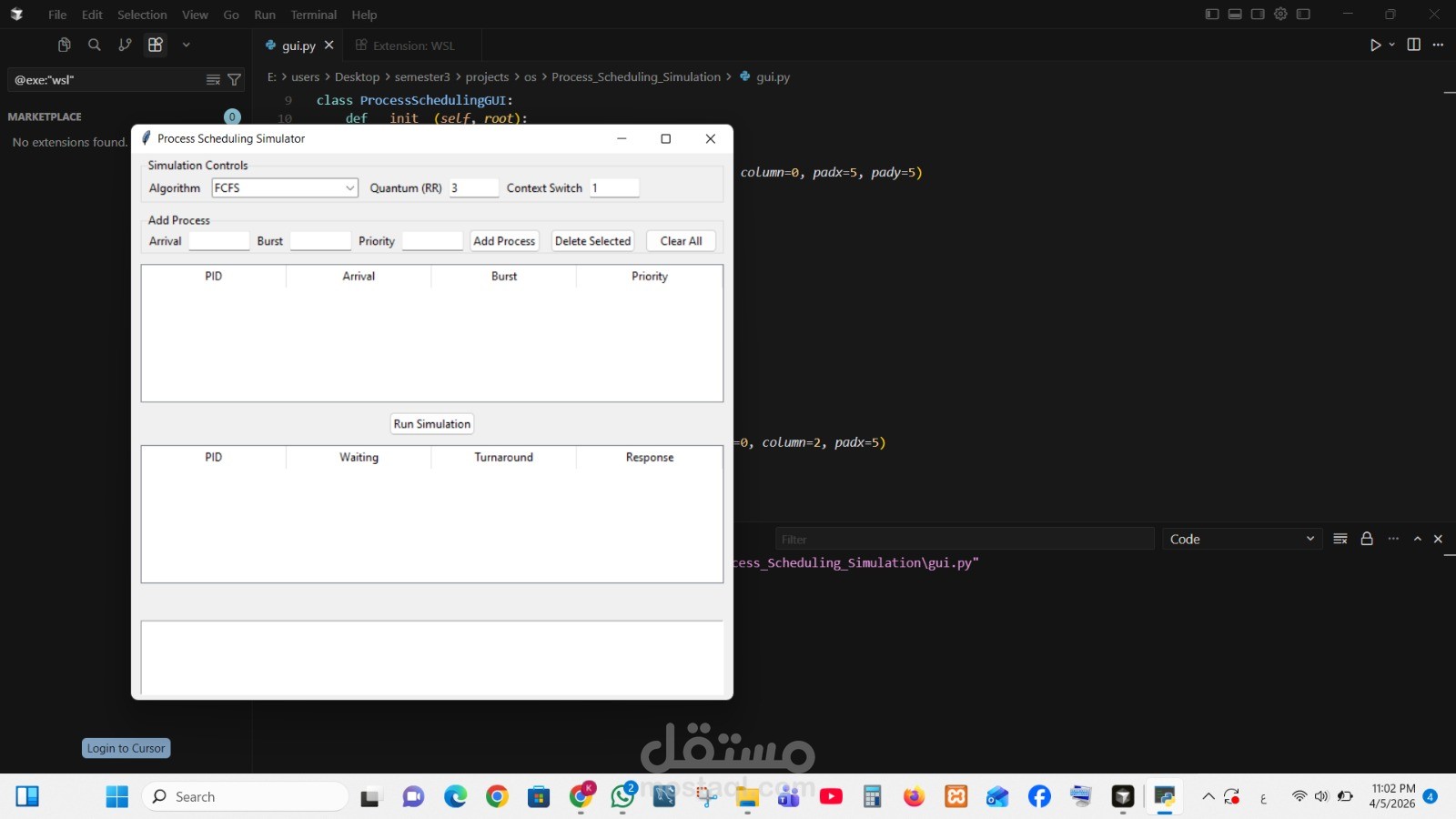Toggle the rightmost pane layout icon beside the gear
The width and height of the screenshot is (1456, 819).
(x=1303, y=15)
